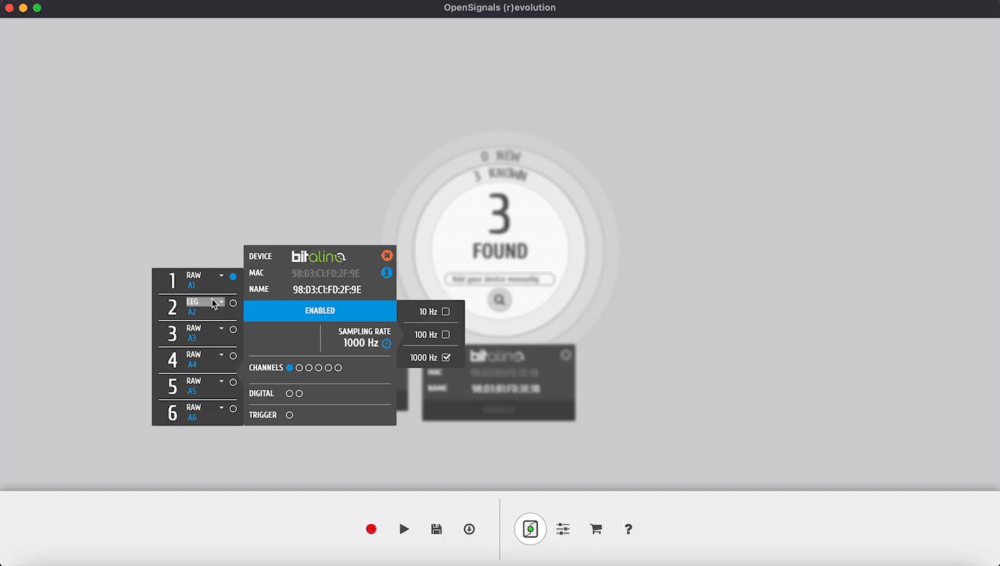Click the download arrow icon
The width and height of the screenshot is (1000, 566).
point(469,529)
